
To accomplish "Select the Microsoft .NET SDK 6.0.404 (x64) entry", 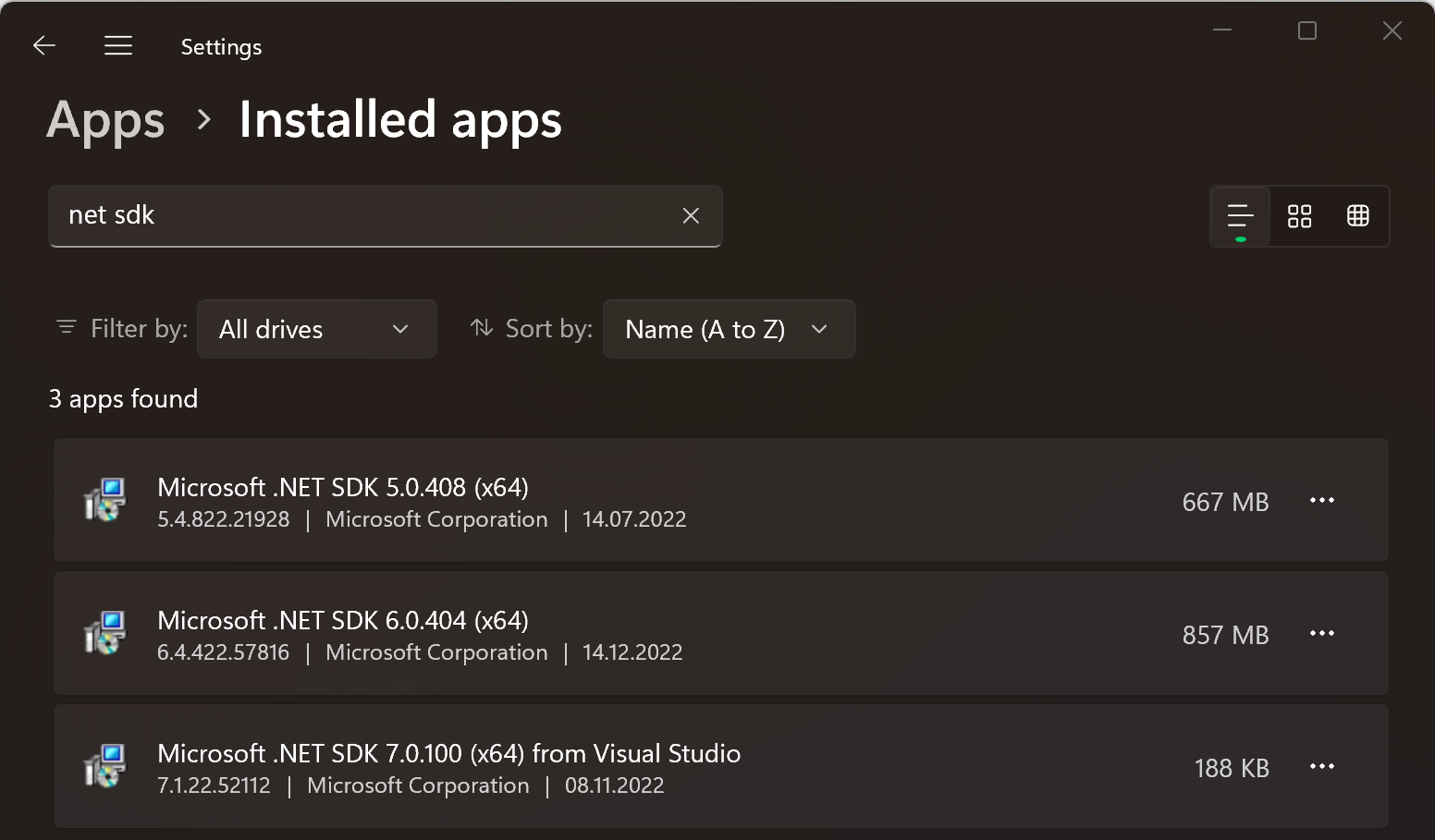I will tap(343, 620).
